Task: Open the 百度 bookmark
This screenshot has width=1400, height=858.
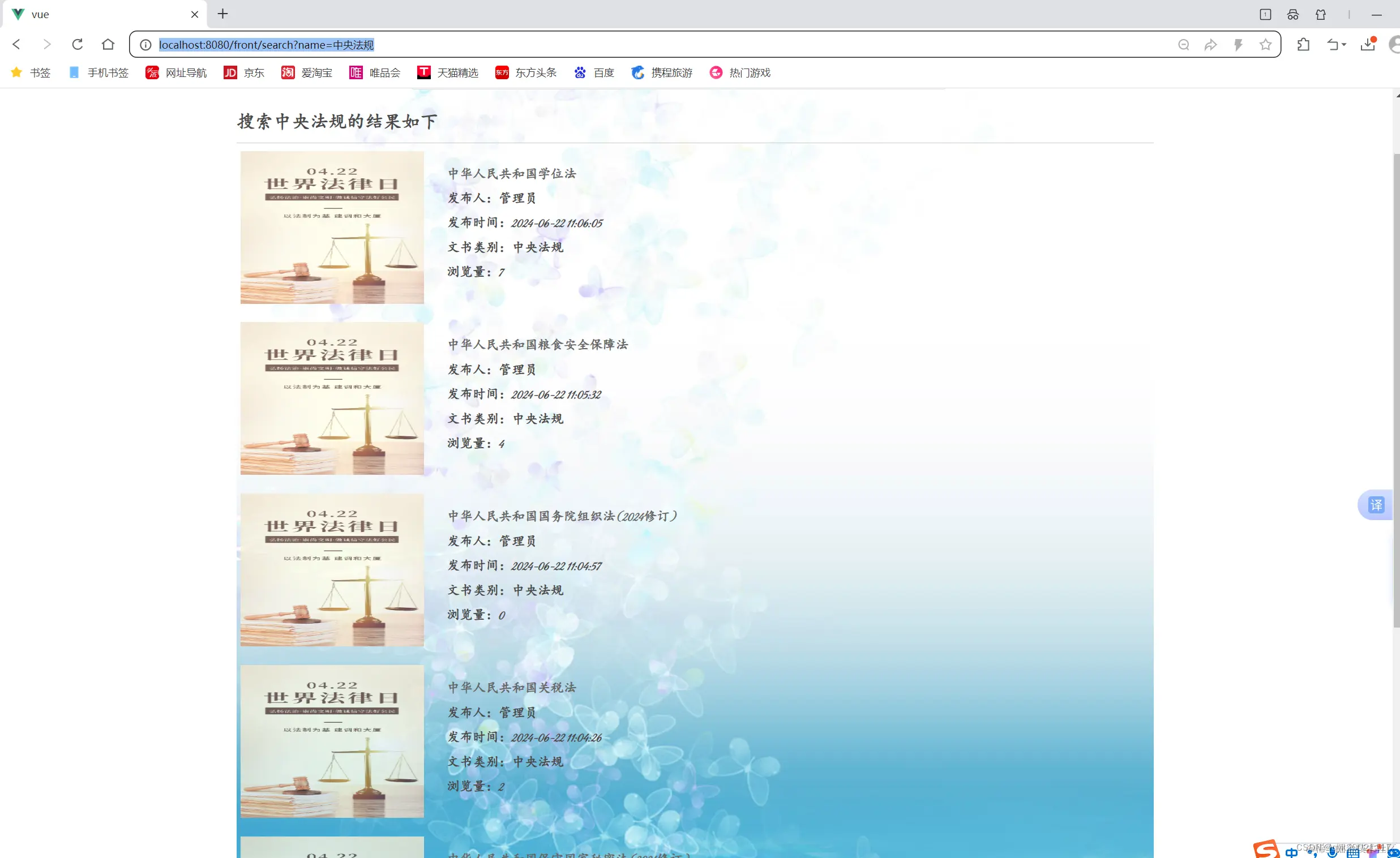Action: [x=594, y=73]
